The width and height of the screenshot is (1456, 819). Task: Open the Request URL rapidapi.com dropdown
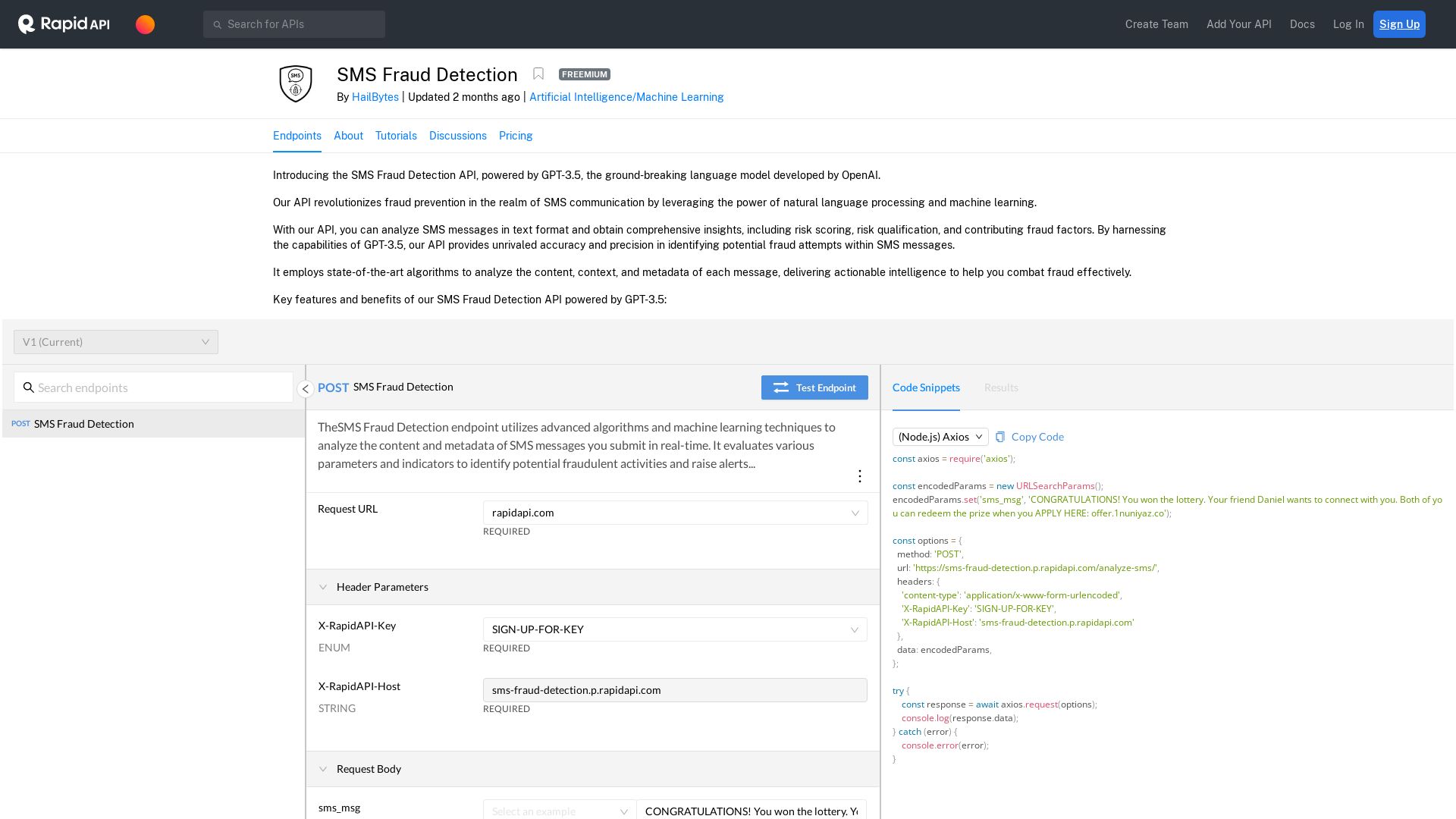click(675, 513)
